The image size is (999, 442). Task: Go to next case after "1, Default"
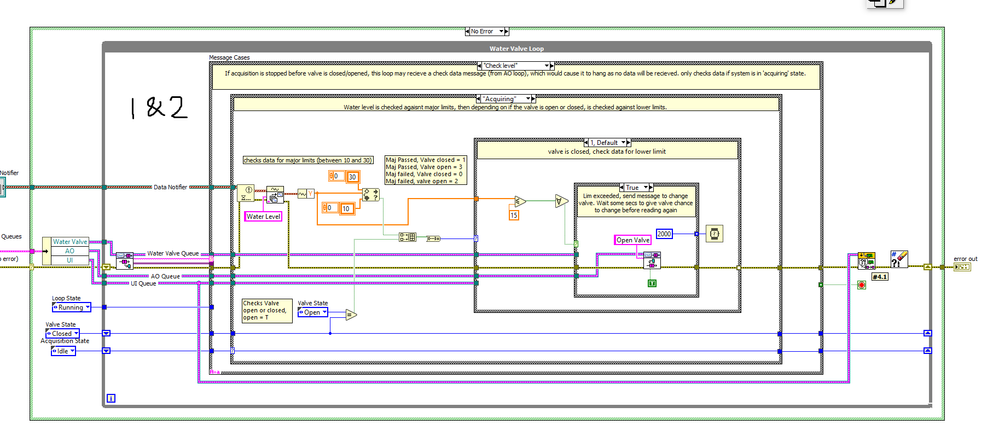click(628, 142)
